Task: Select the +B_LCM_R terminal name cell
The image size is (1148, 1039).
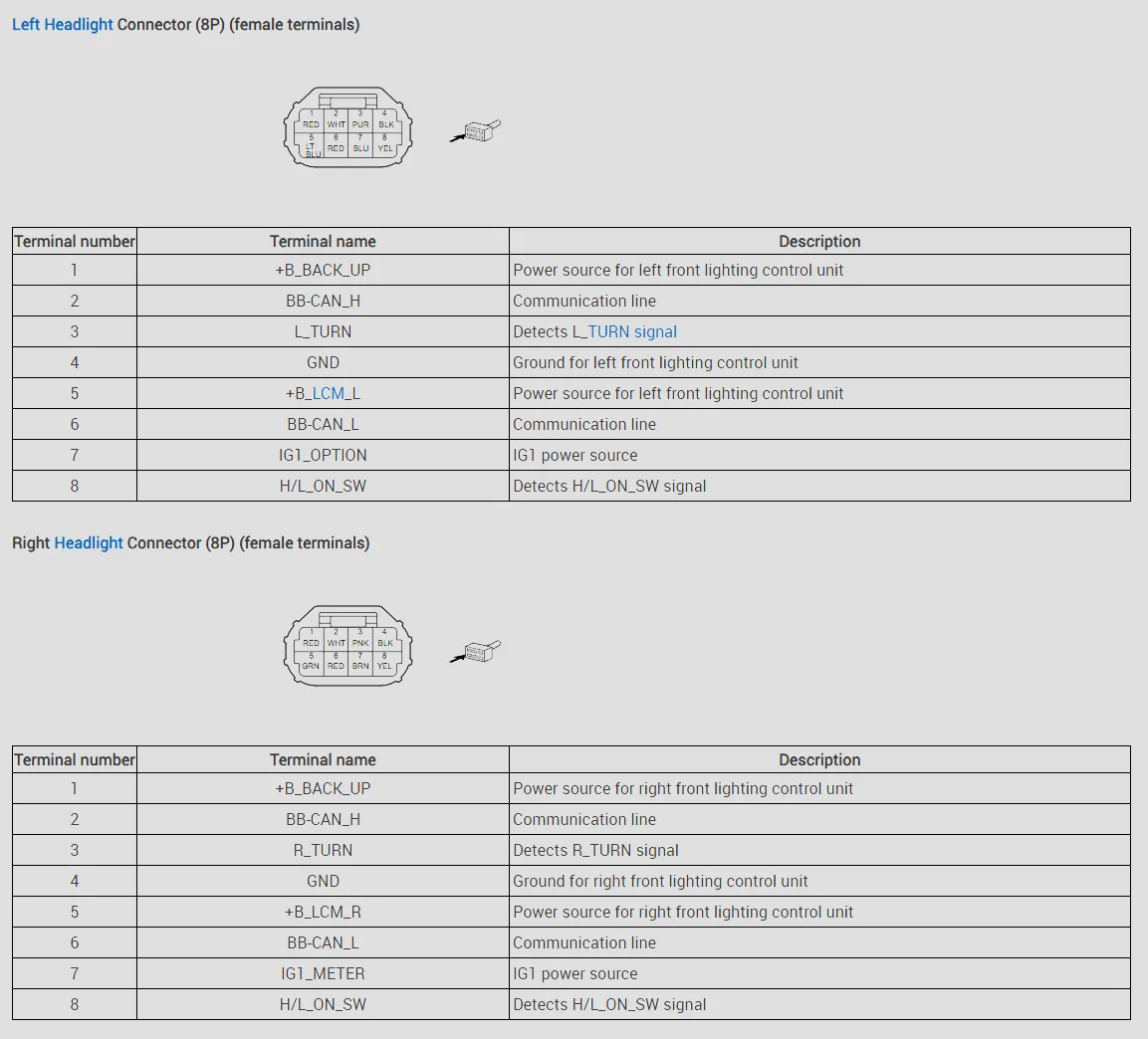Action: 323,912
